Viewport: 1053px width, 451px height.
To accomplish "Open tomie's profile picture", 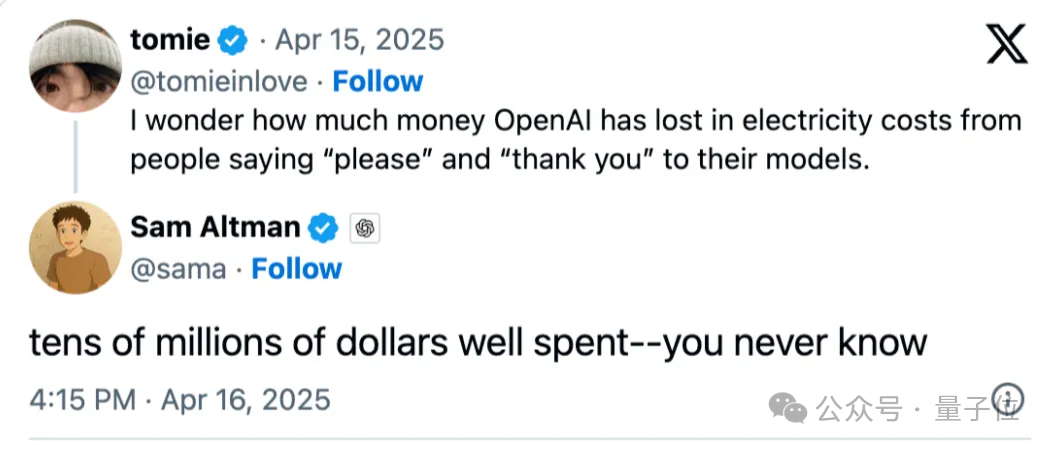I will 76,66.
